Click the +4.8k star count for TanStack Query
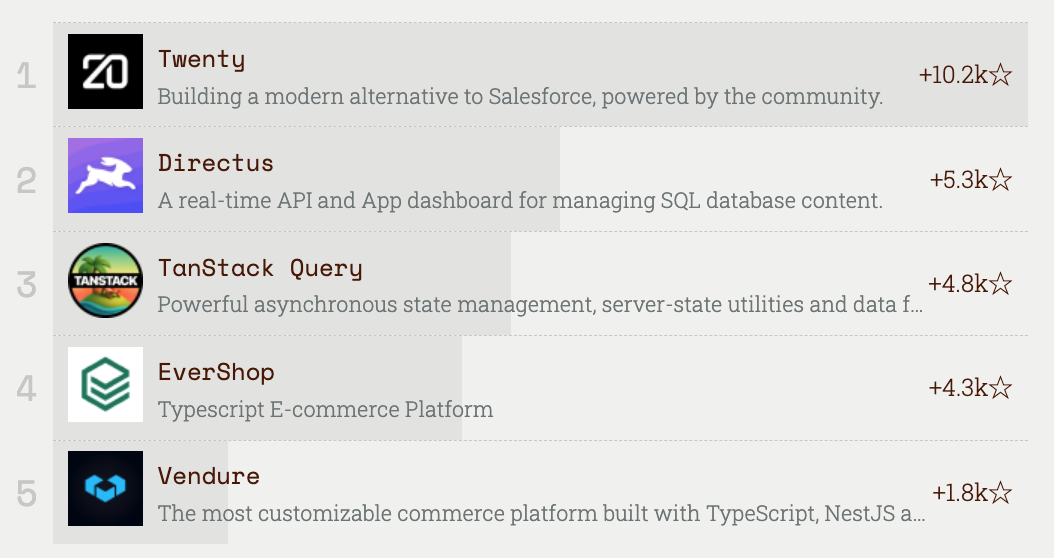 pos(970,284)
